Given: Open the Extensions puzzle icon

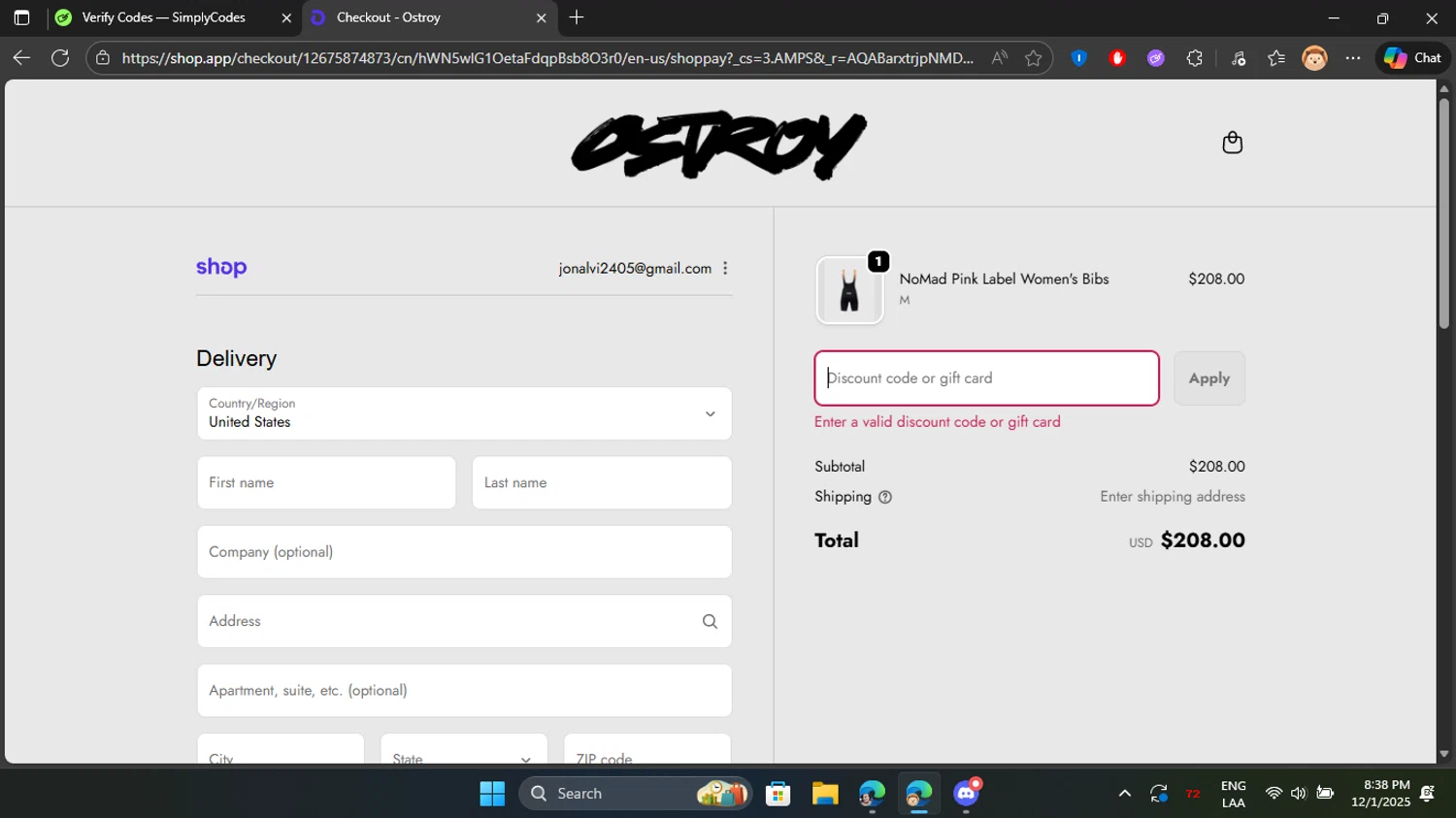Looking at the screenshot, I should point(1194,58).
